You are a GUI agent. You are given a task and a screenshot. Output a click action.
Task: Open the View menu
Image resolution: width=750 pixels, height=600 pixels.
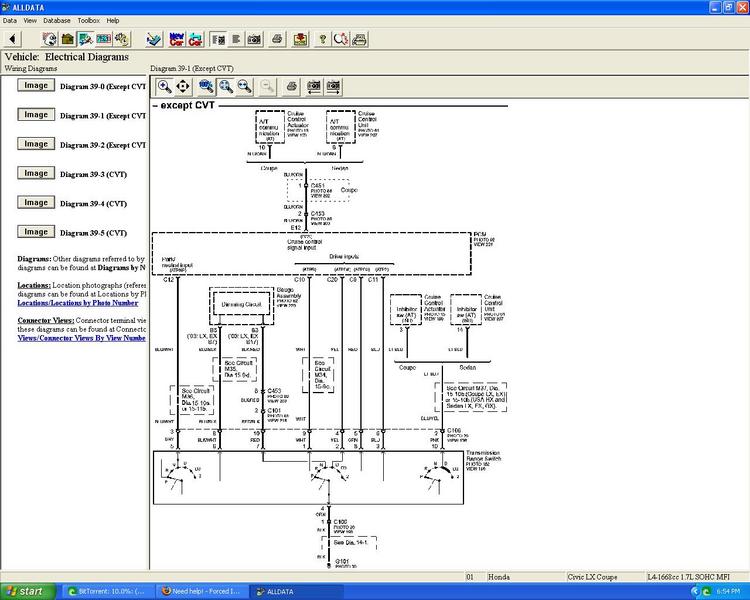pyautogui.click(x=30, y=20)
